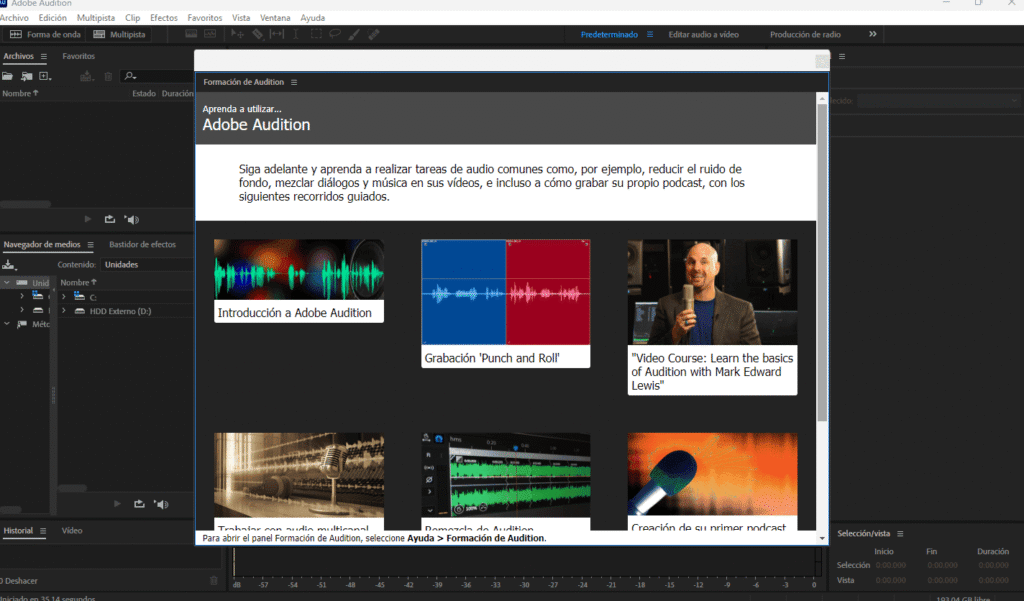Show the spectral pitch display

[210, 34]
